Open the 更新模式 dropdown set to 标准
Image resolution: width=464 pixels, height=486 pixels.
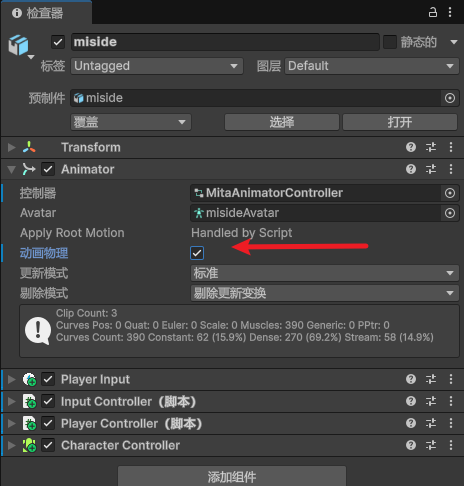[325, 273]
